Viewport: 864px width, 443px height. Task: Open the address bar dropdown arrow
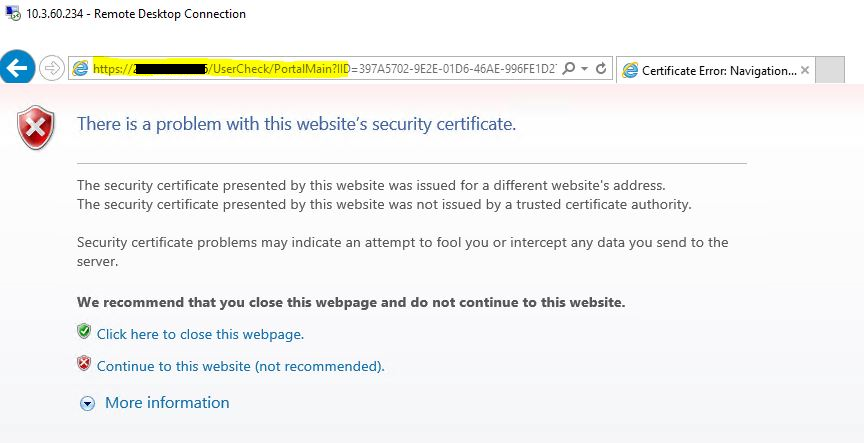pos(584,69)
